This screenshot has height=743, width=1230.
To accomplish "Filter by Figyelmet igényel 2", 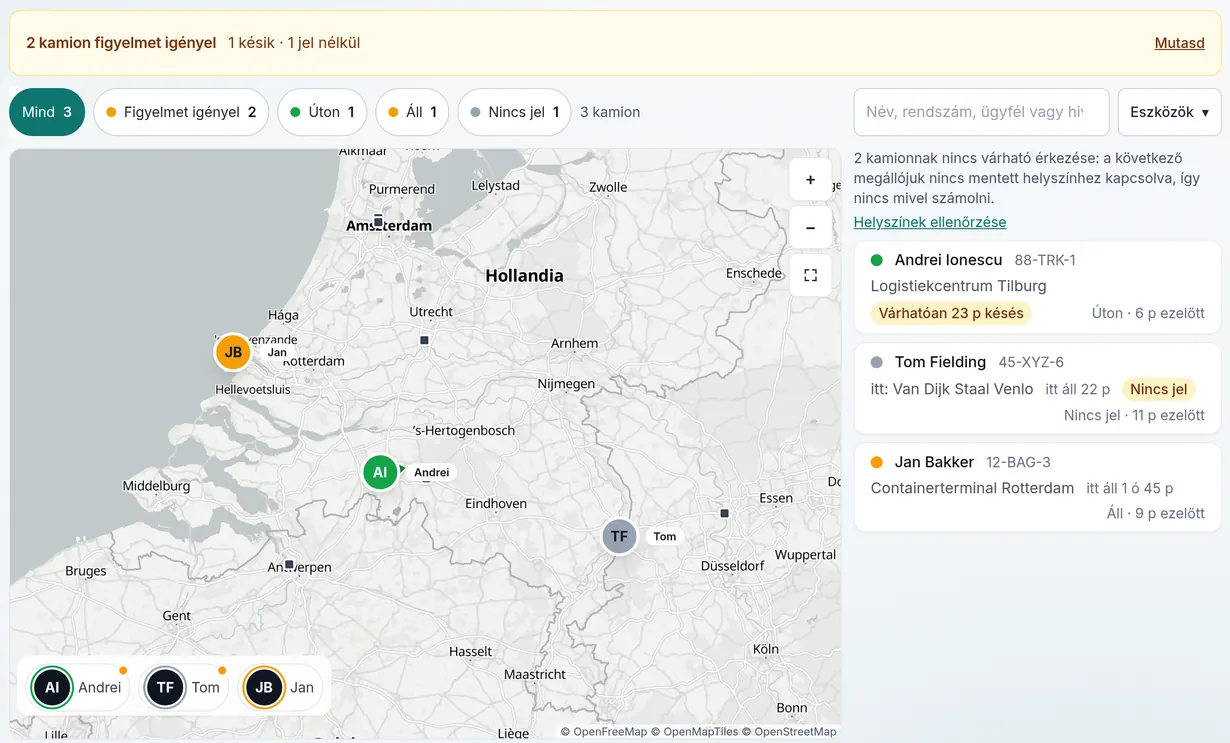I will [181, 112].
